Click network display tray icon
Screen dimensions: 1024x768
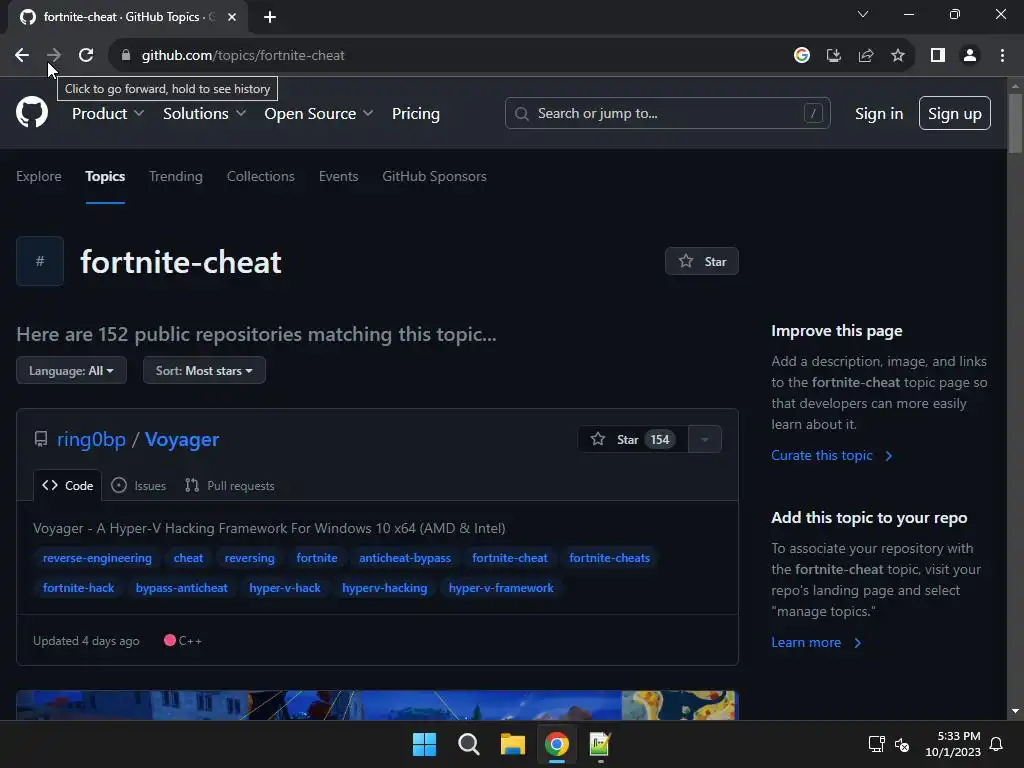876,744
